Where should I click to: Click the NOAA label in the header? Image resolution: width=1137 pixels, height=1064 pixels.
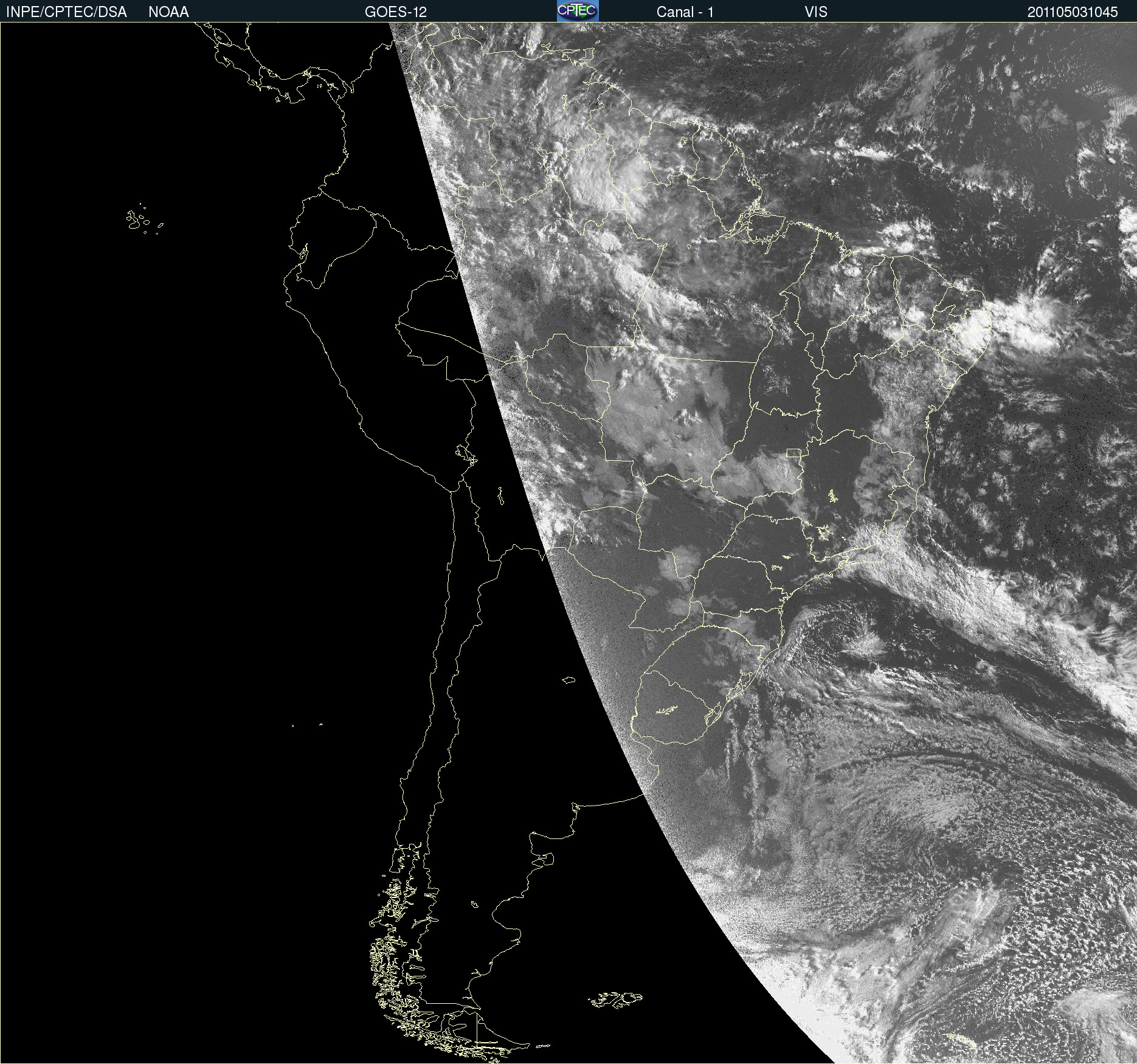(168, 12)
